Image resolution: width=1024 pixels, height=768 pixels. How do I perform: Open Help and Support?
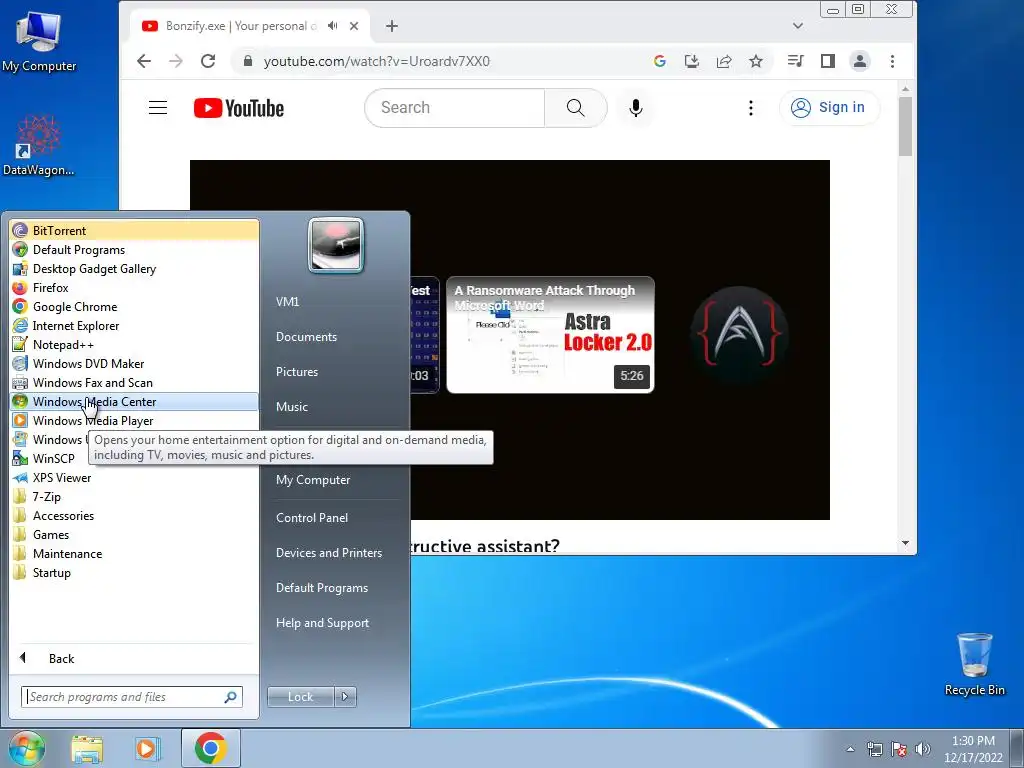point(322,623)
